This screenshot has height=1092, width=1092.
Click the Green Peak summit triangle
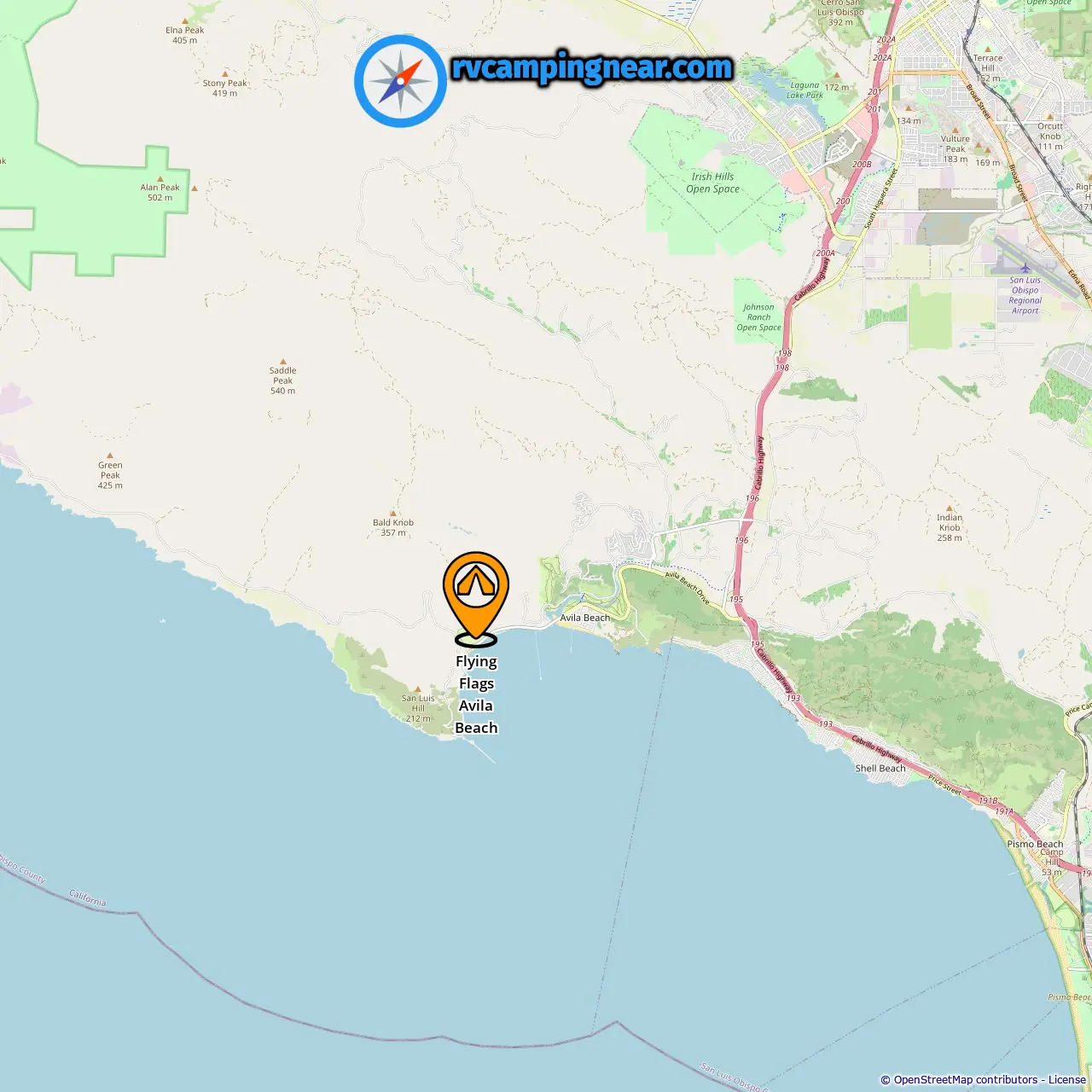[x=109, y=456]
